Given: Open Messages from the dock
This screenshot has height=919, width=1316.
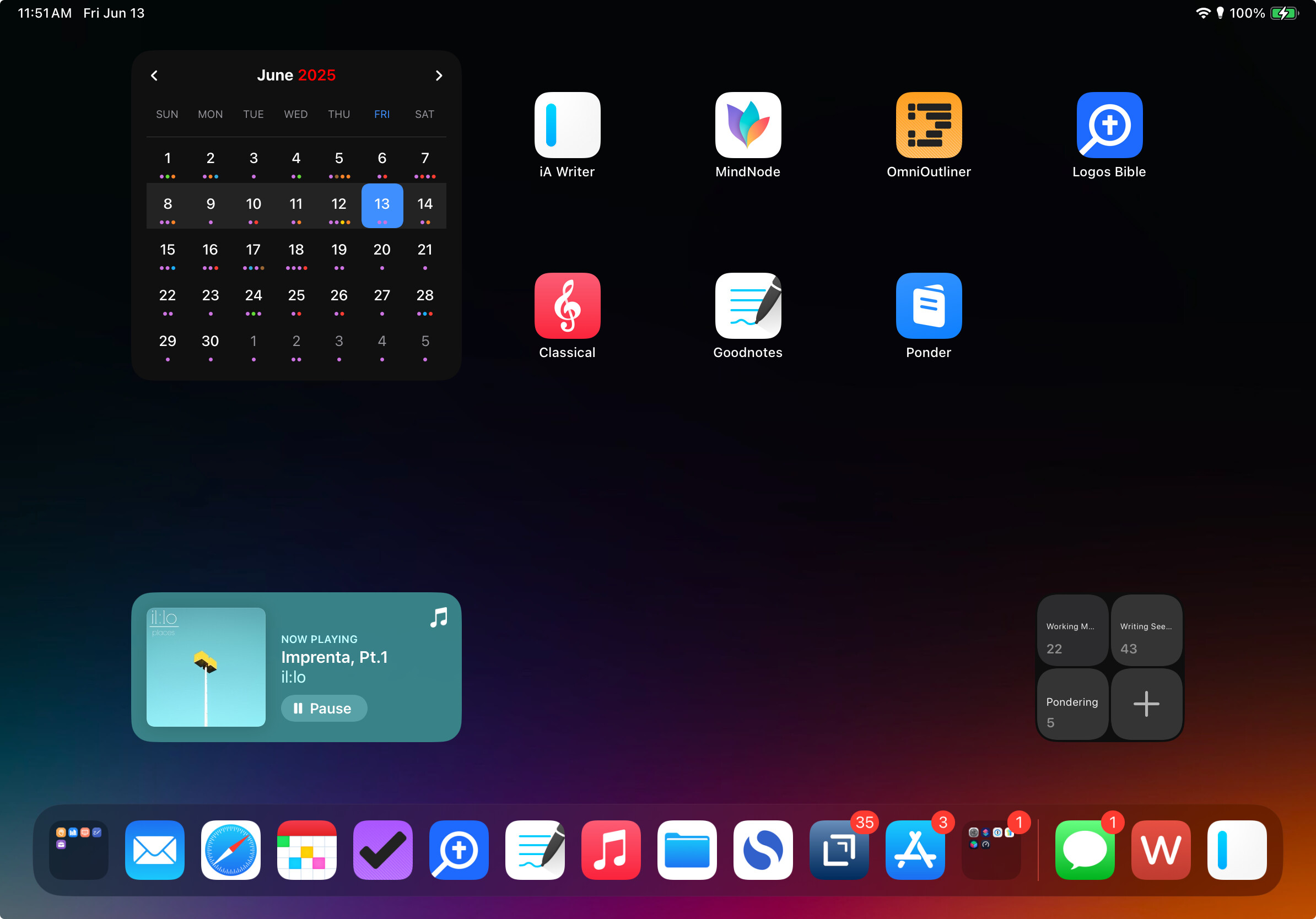Looking at the screenshot, I should point(1085,850).
